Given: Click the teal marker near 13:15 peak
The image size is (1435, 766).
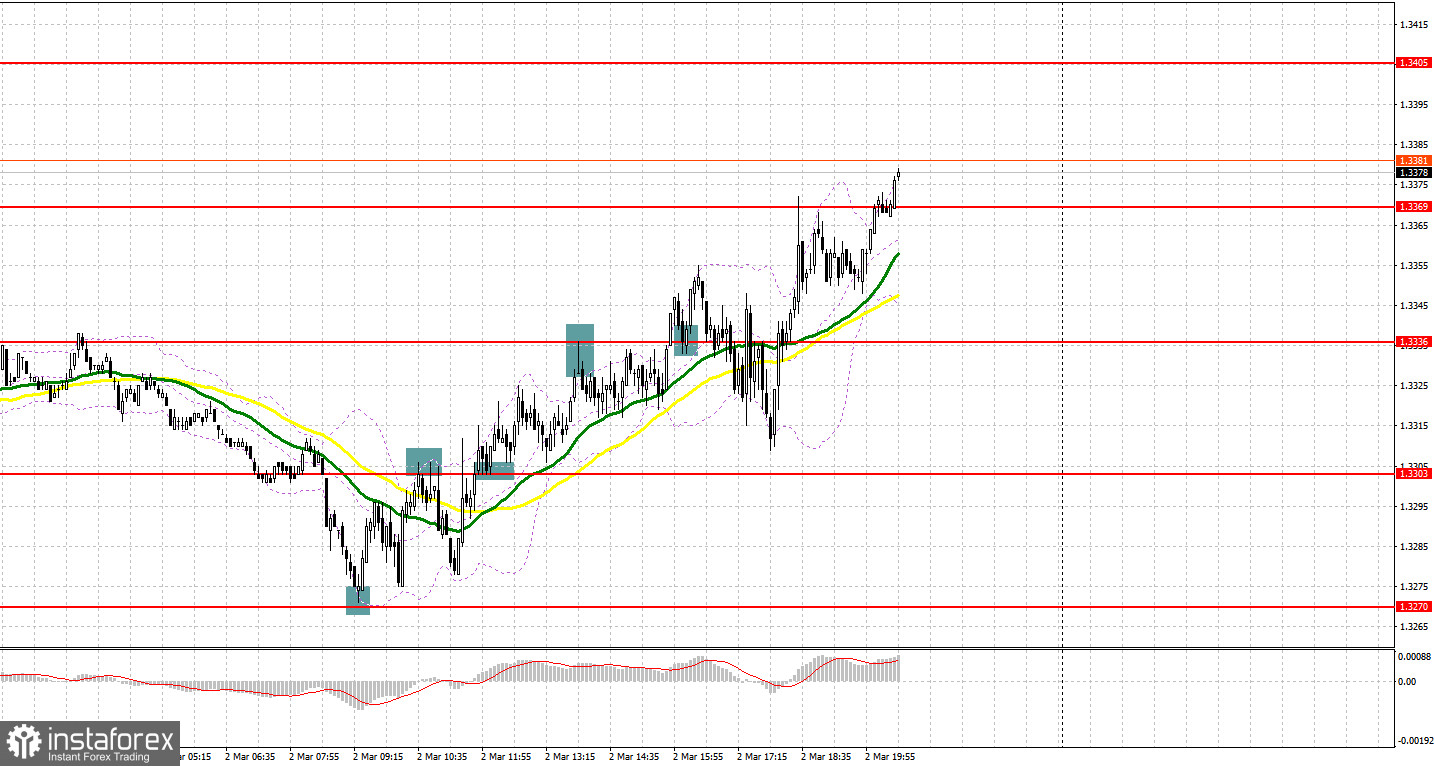Looking at the screenshot, I should 580,350.
